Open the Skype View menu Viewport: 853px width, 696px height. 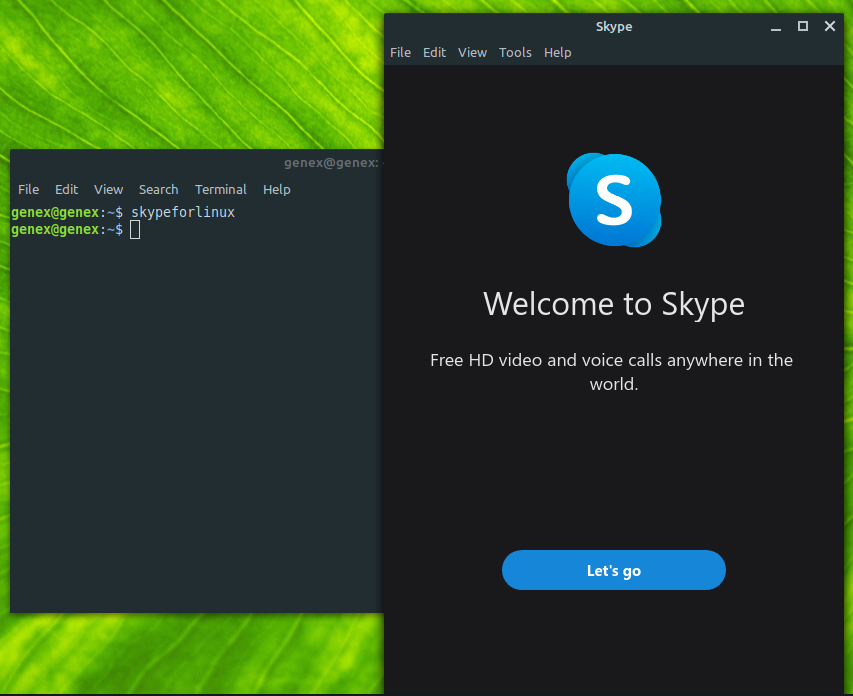pos(472,53)
